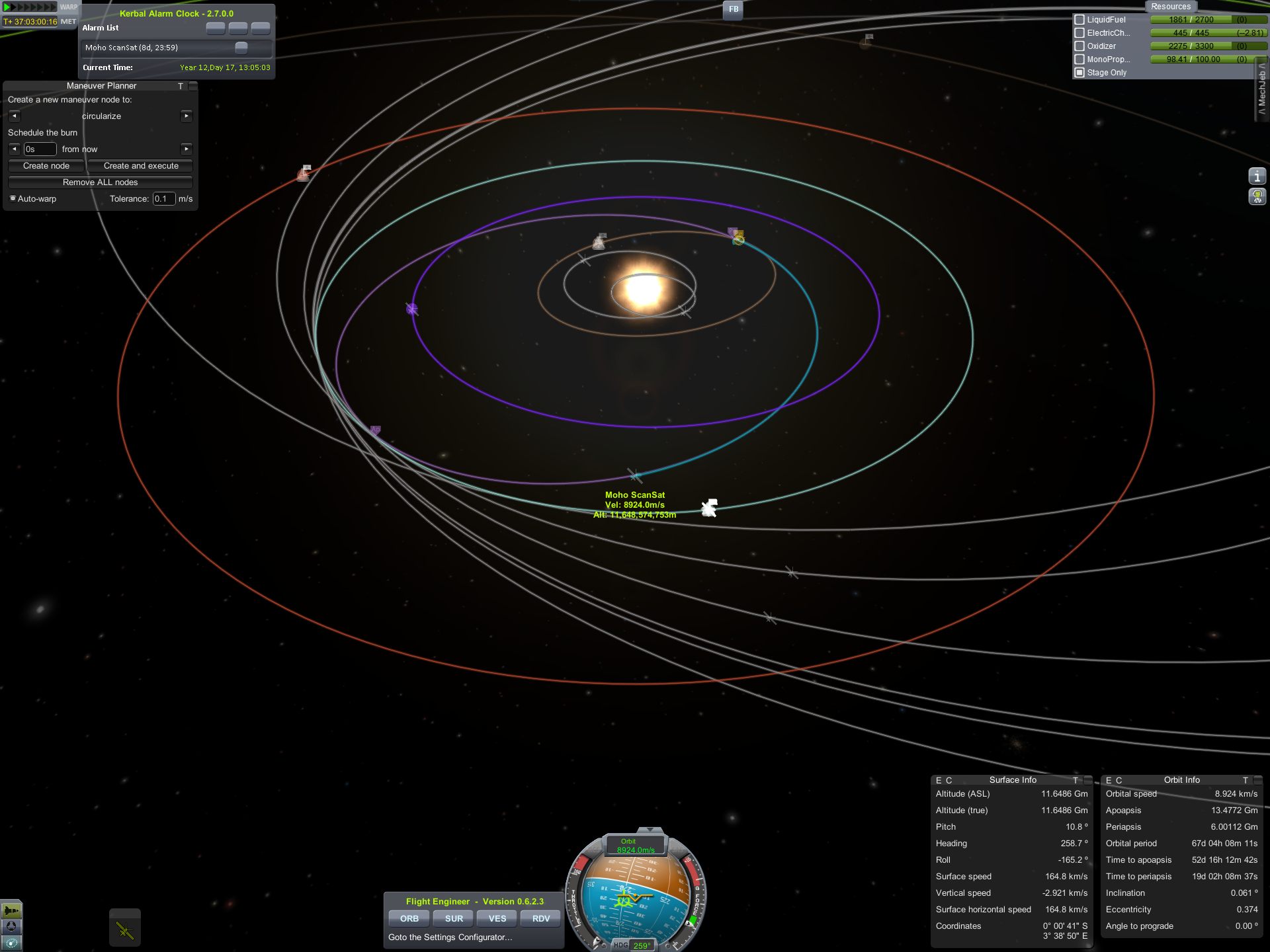
Task: Click the HDG heading readout 259°
Action: pyautogui.click(x=641, y=946)
